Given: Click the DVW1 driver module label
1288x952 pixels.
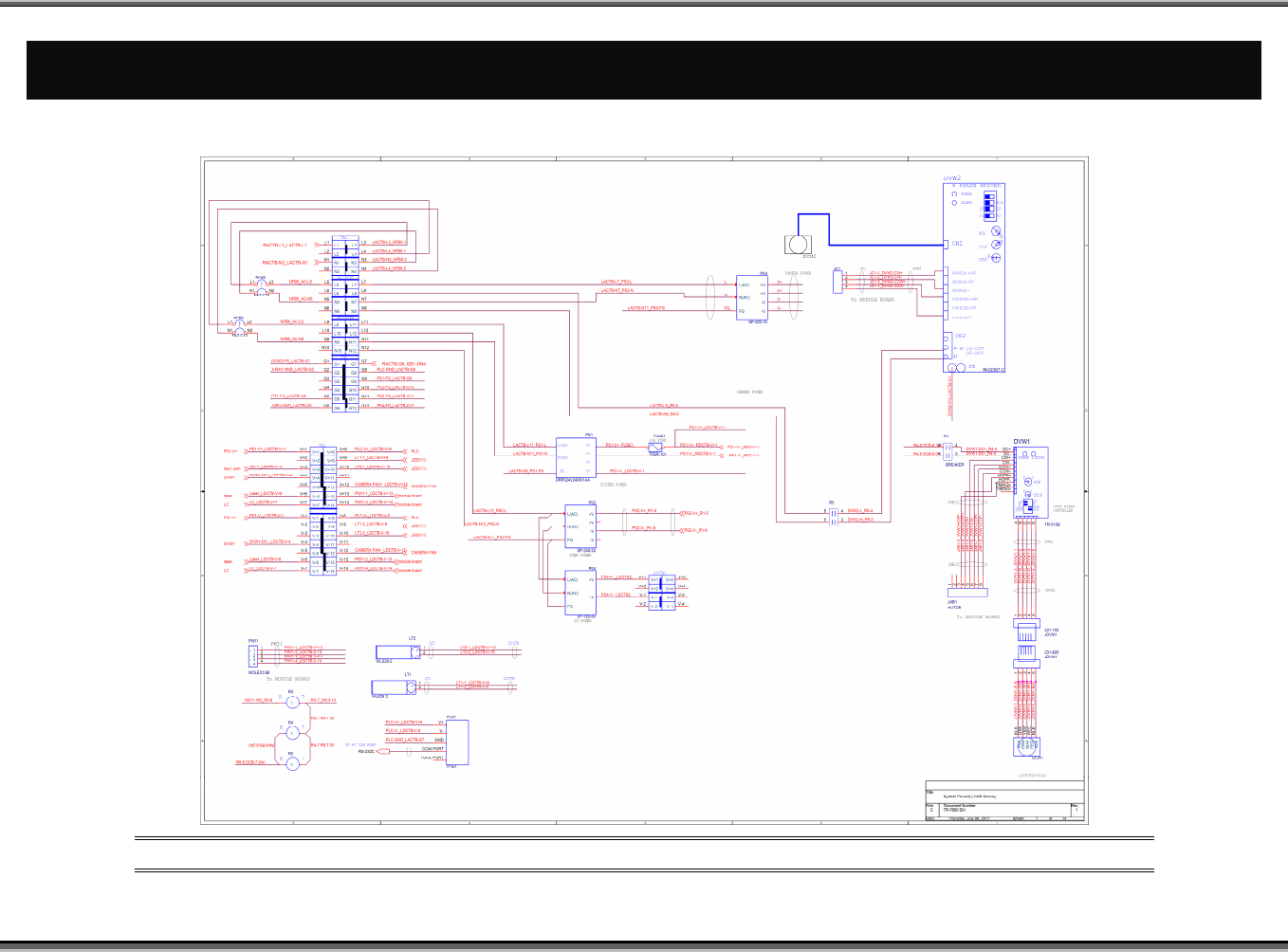Looking at the screenshot, I should (1022, 441).
